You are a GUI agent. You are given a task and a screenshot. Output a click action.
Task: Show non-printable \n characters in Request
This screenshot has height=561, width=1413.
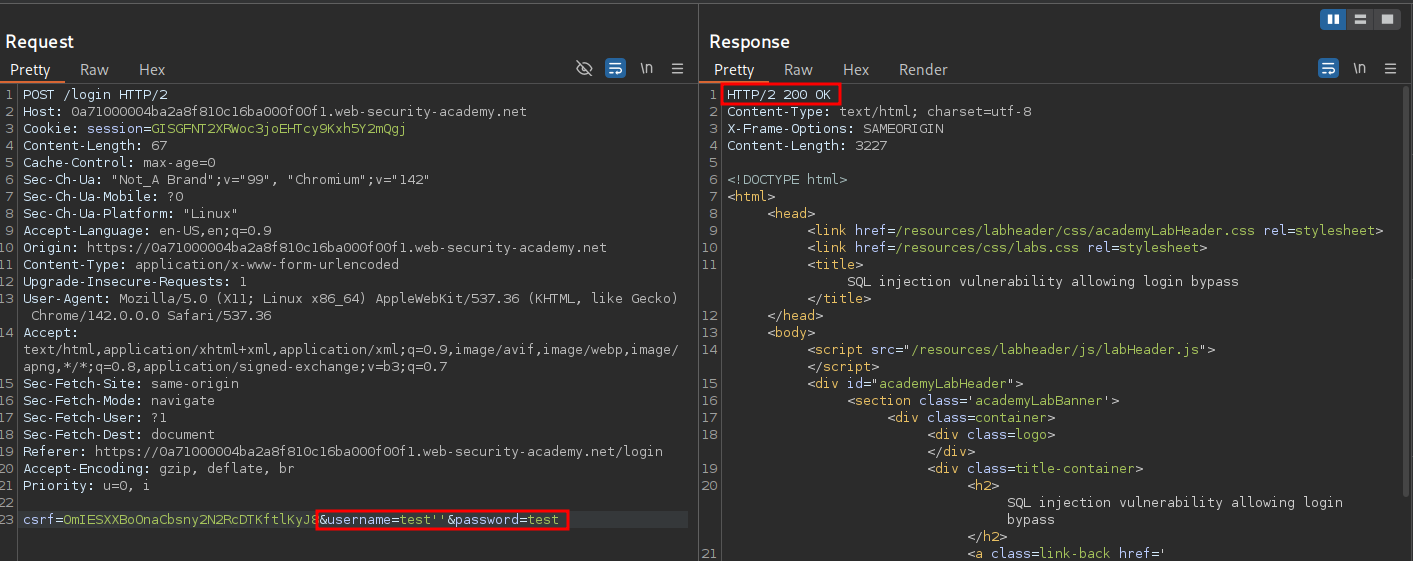(x=647, y=68)
